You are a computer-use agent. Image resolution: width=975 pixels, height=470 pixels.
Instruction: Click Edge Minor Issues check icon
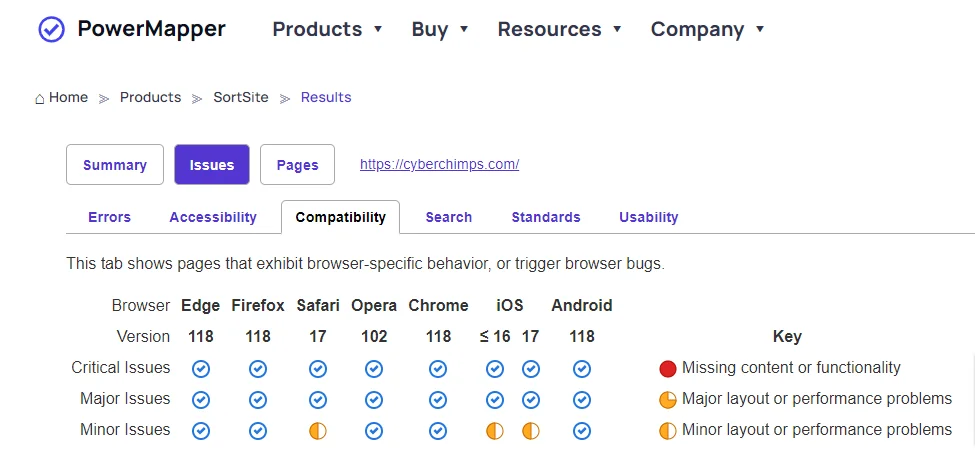pyautogui.click(x=201, y=431)
